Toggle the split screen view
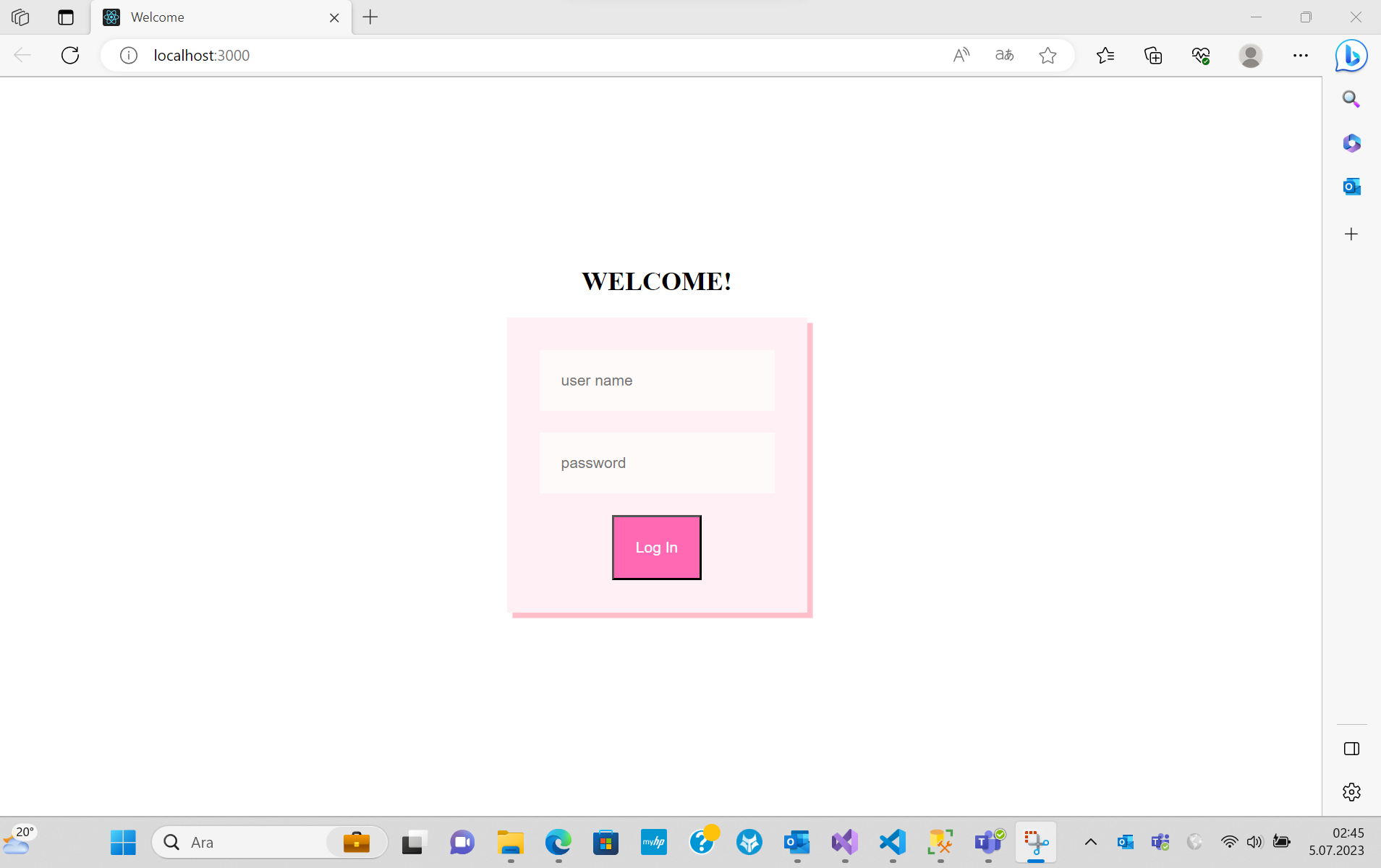Screen dimensions: 1381x868 click(1350, 748)
